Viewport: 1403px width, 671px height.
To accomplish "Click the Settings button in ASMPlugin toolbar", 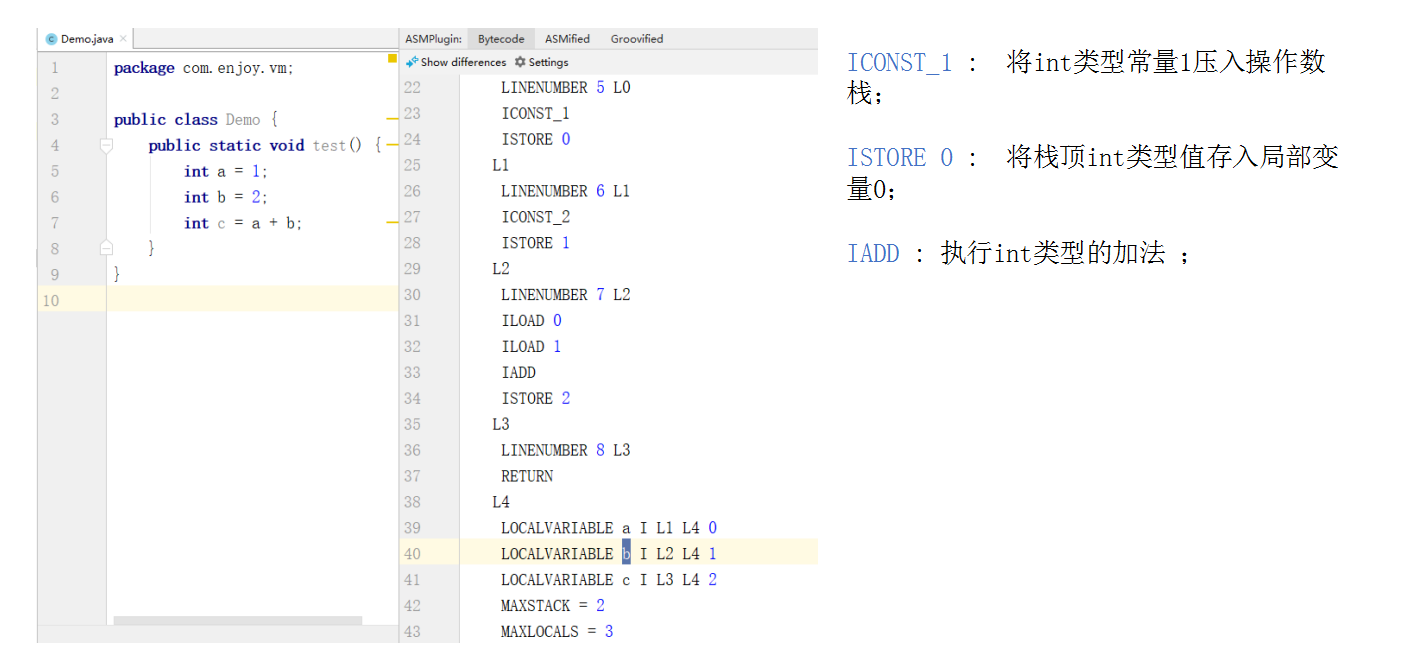I will (x=541, y=62).
